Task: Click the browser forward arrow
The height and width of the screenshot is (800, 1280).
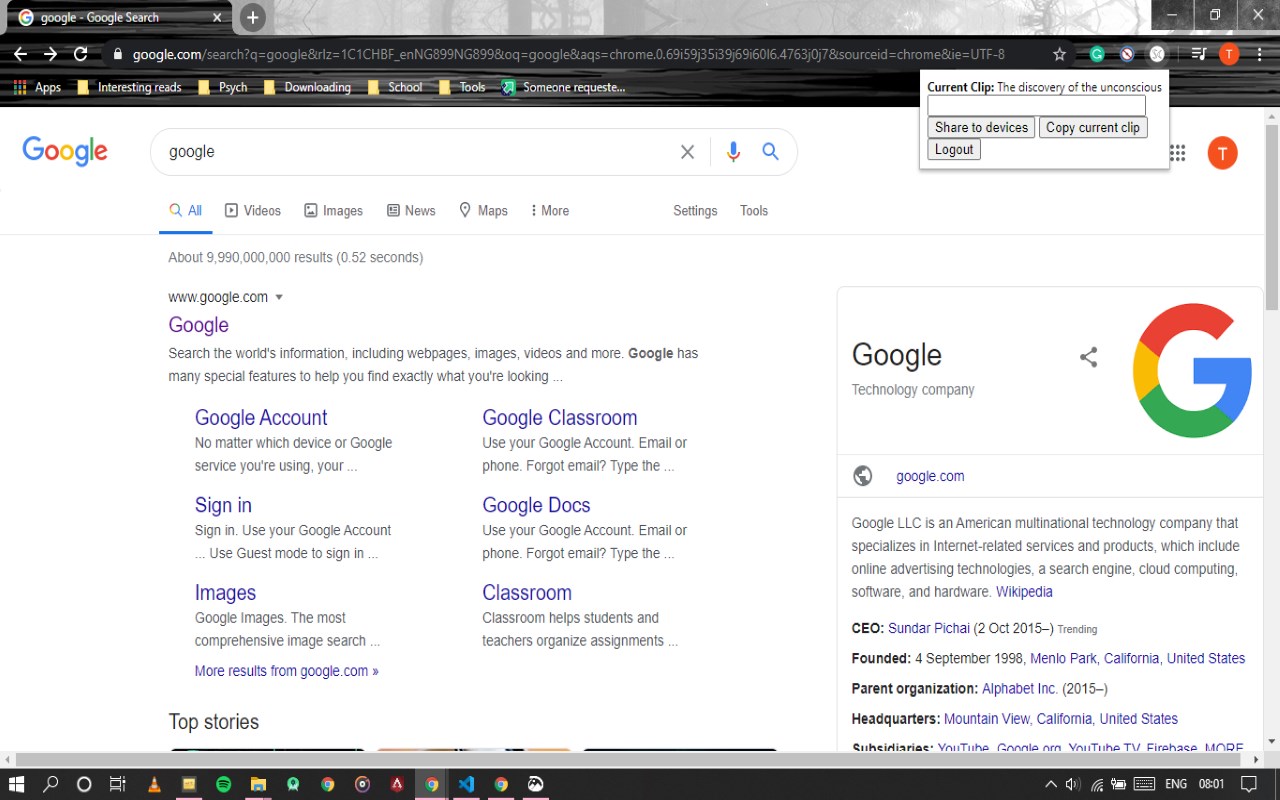Action: 50,54
